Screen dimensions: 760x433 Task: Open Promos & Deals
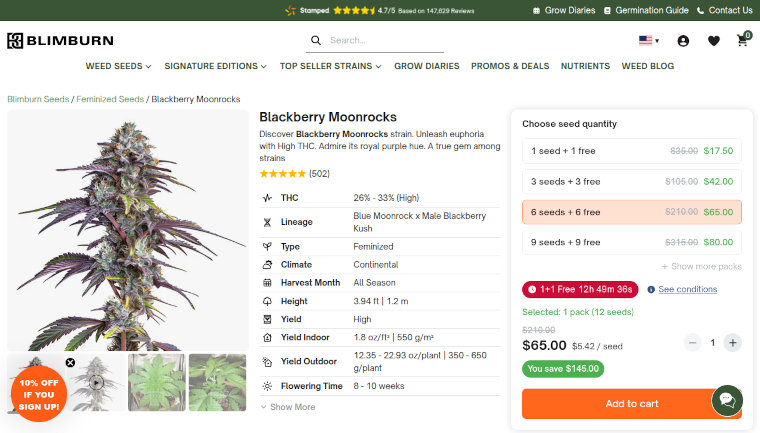pyautogui.click(x=510, y=66)
